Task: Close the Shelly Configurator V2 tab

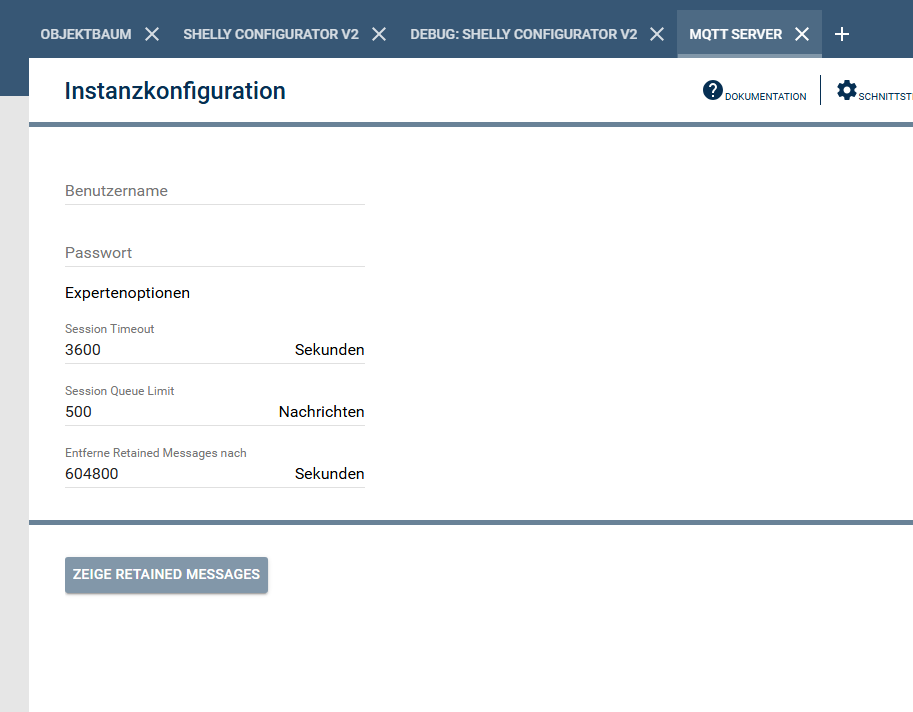Action: point(379,34)
